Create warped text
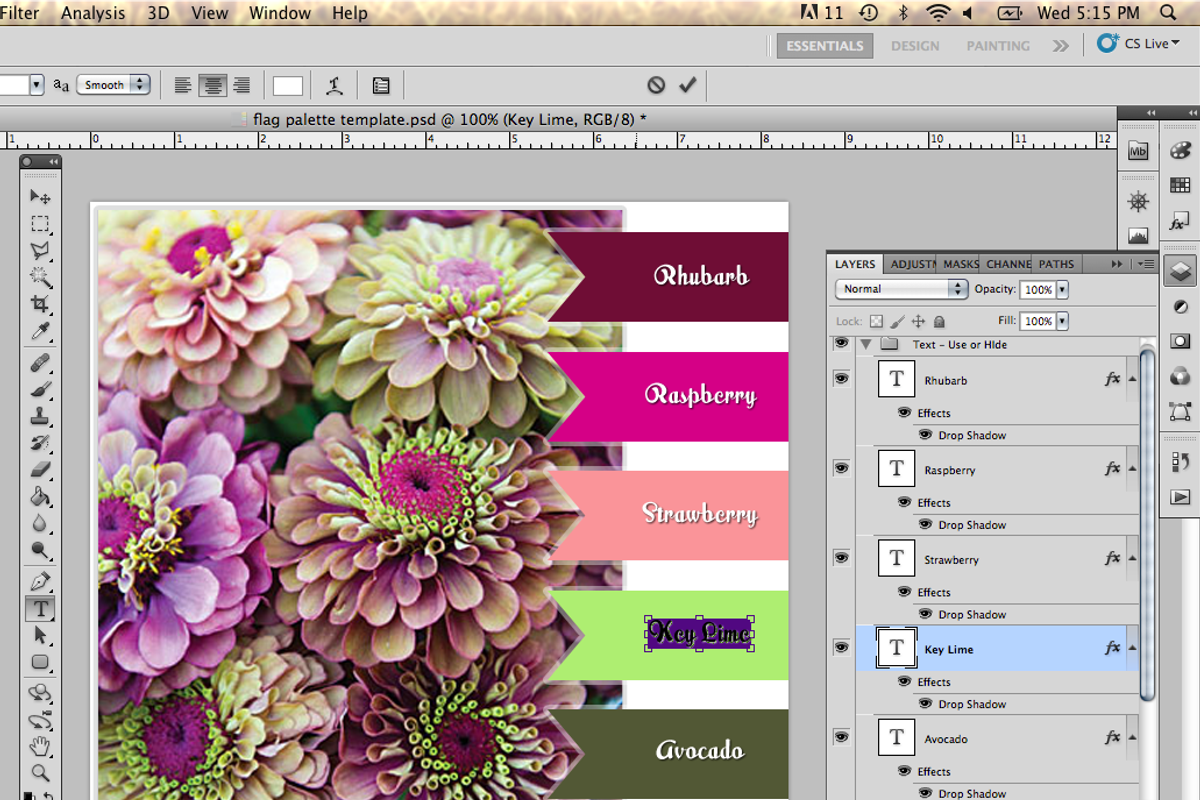This screenshot has width=1200, height=800. tap(335, 86)
